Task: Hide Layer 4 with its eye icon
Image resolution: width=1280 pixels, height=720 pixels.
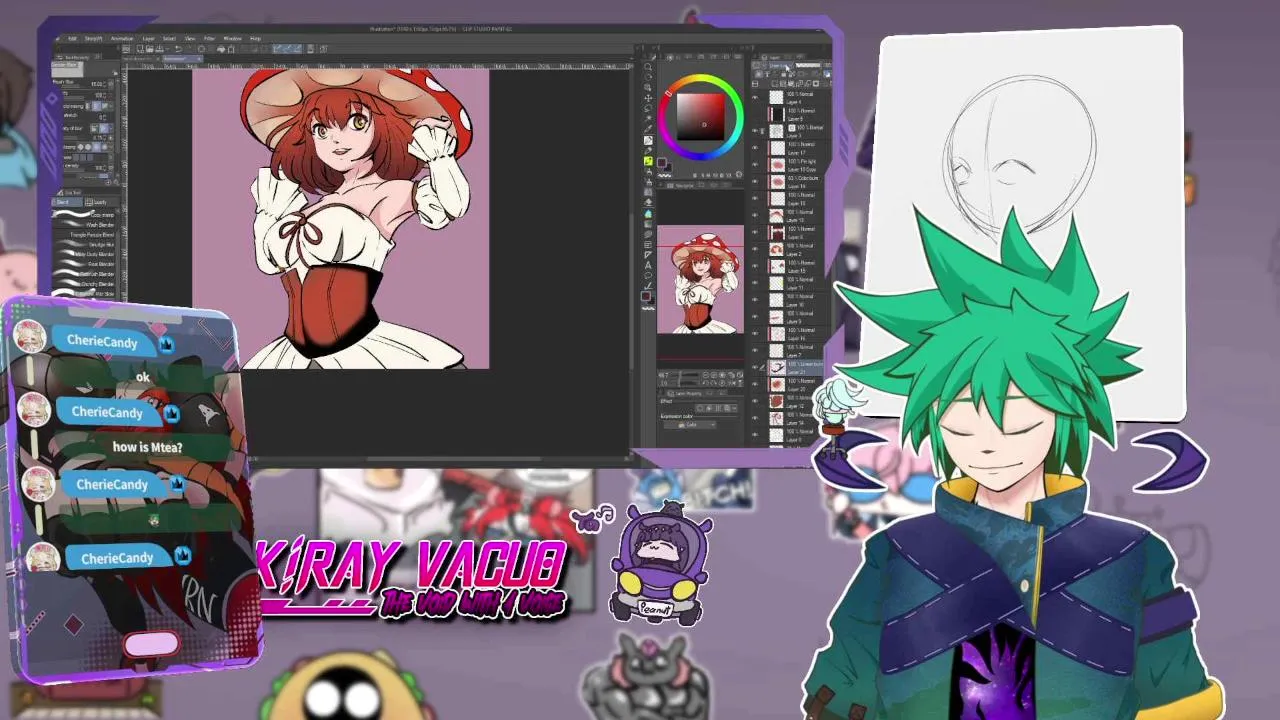Action: pyautogui.click(x=755, y=97)
